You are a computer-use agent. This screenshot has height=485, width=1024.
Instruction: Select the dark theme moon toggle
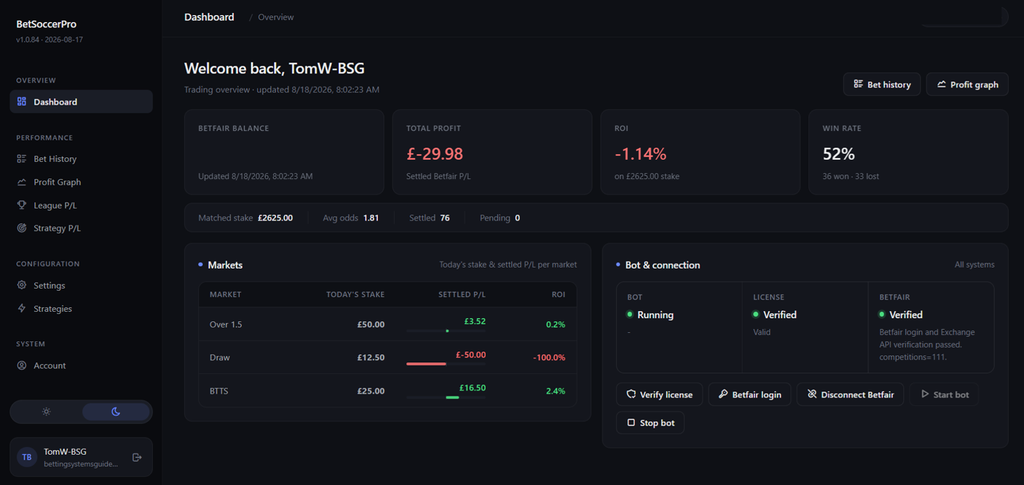(x=116, y=412)
